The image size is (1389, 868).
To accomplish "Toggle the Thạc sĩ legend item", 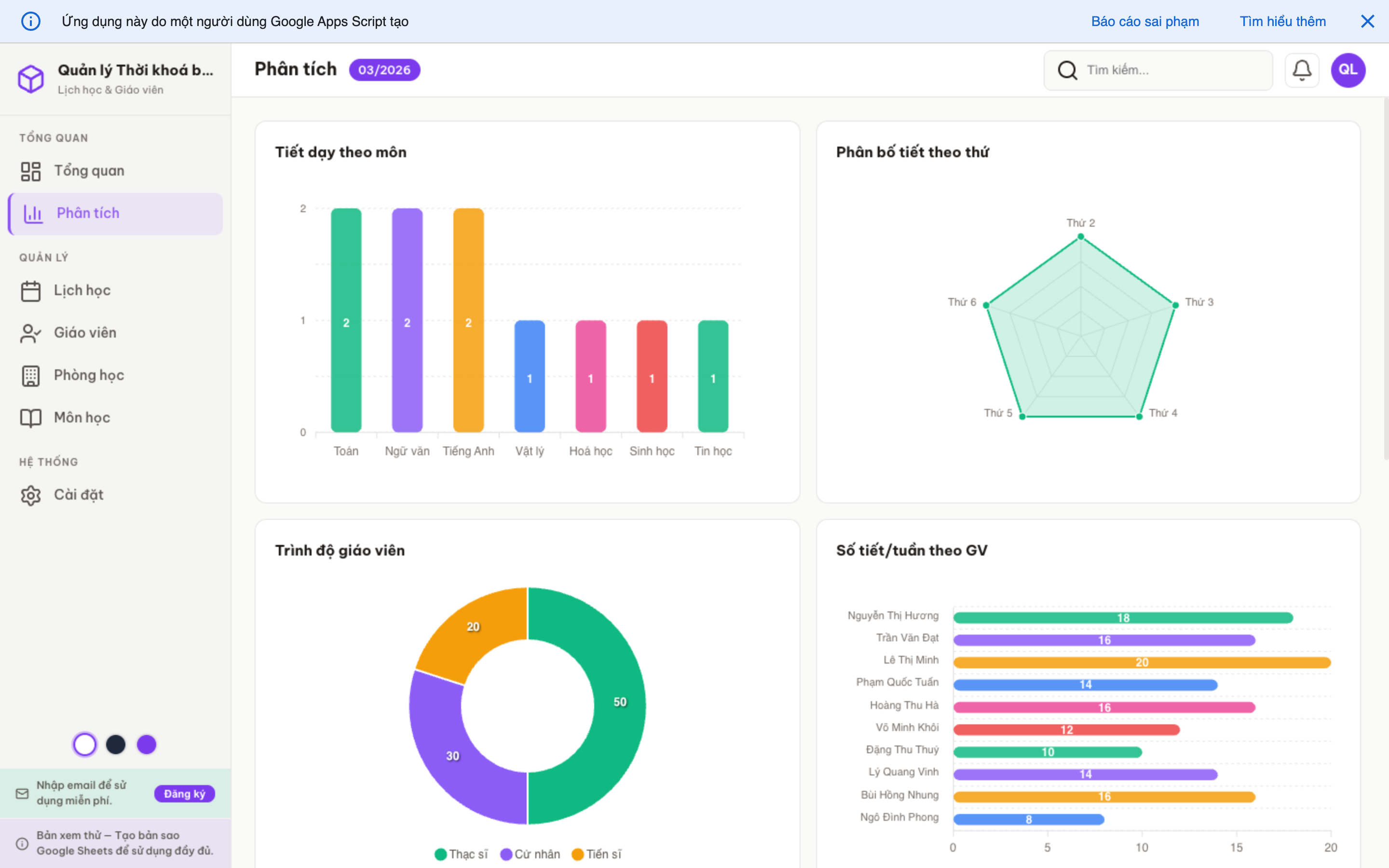I will [461, 854].
